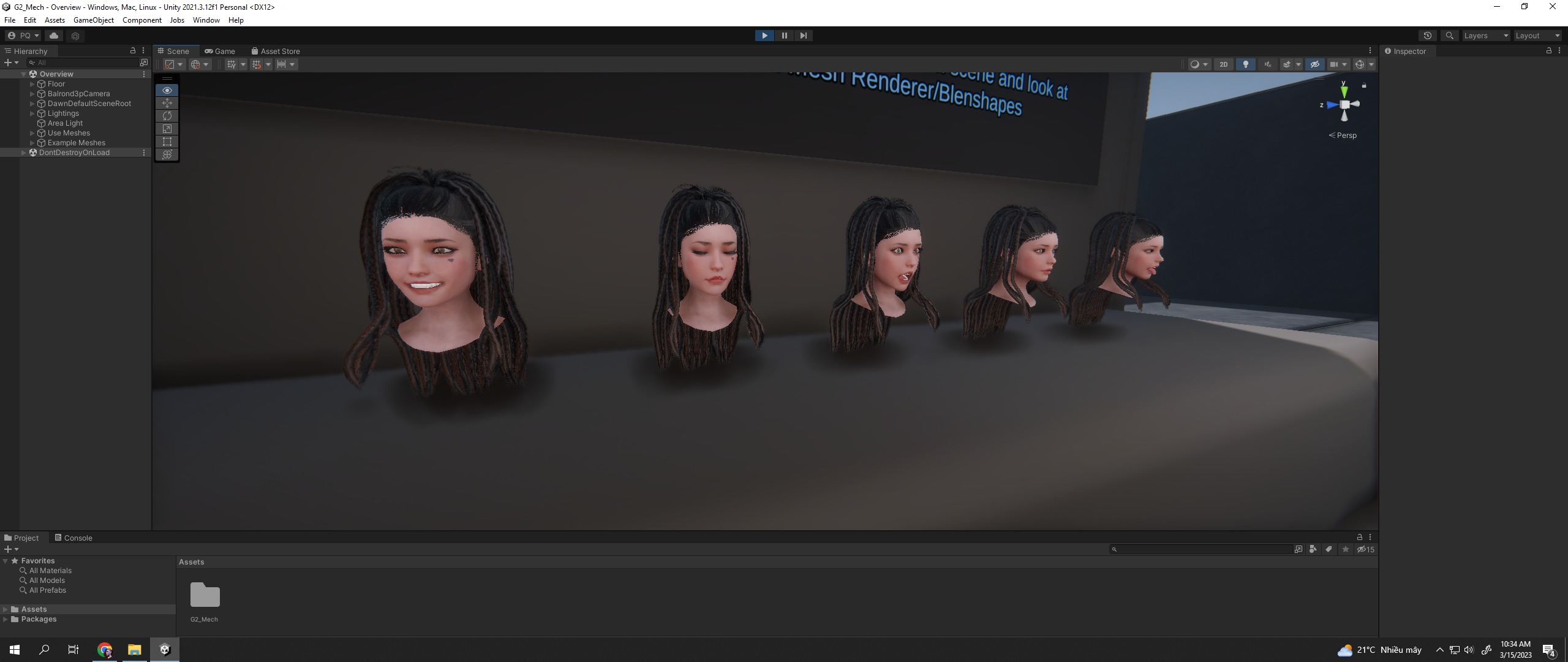Open the Layers dropdown
The image size is (1568, 662).
1485,36
